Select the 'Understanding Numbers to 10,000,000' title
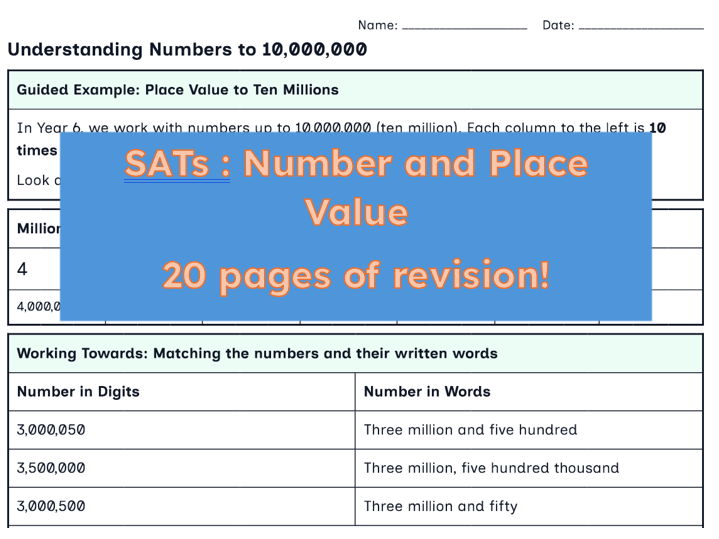 pyautogui.click(x=187, y=50)
